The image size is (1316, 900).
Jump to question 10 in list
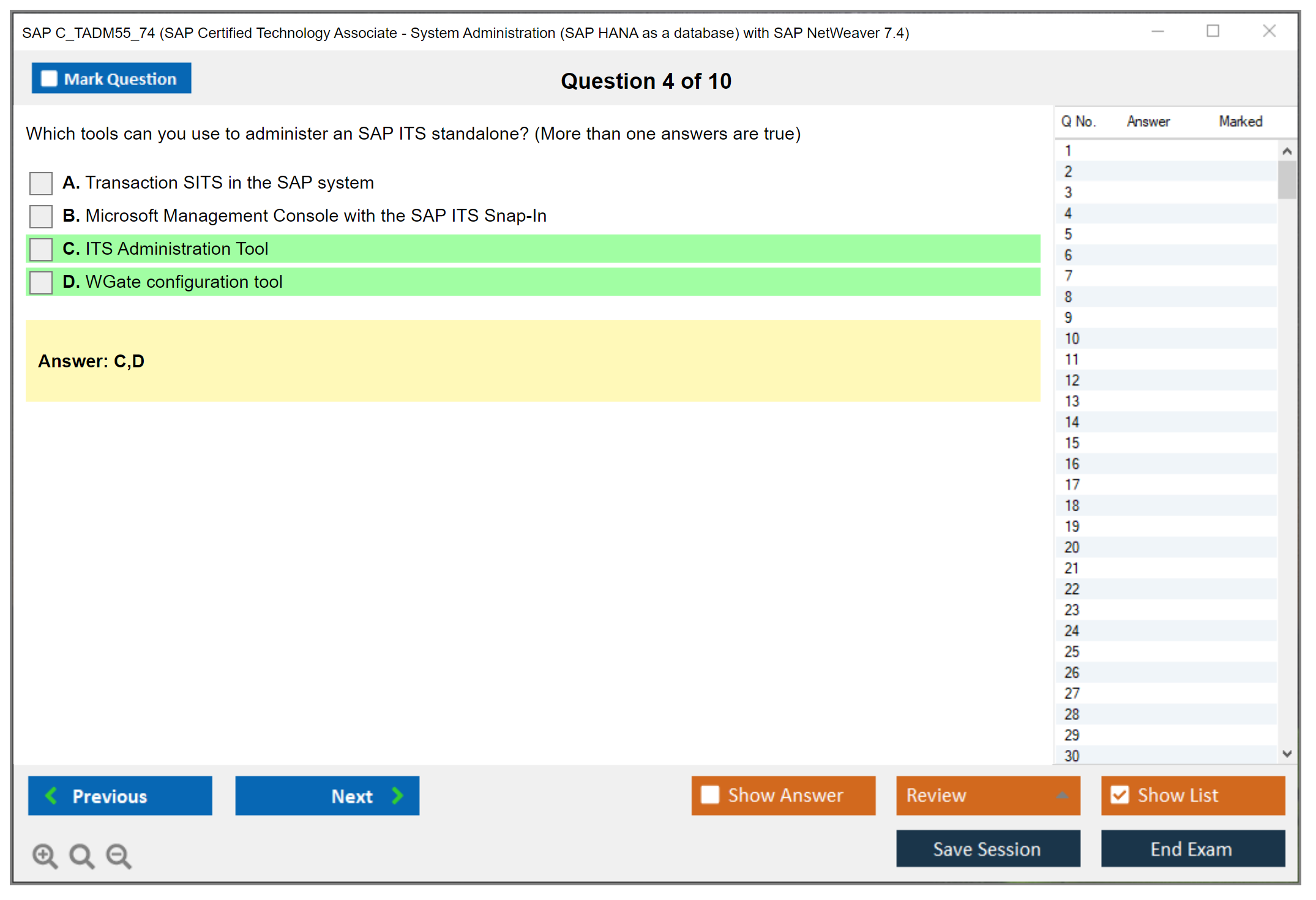tap(1072, 339)
